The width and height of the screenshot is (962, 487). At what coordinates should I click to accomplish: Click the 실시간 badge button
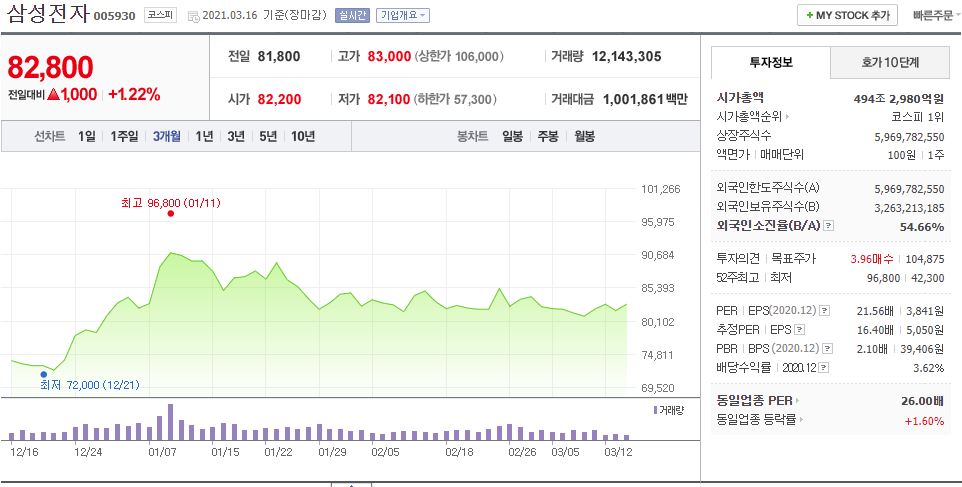[x=352, y=15]
